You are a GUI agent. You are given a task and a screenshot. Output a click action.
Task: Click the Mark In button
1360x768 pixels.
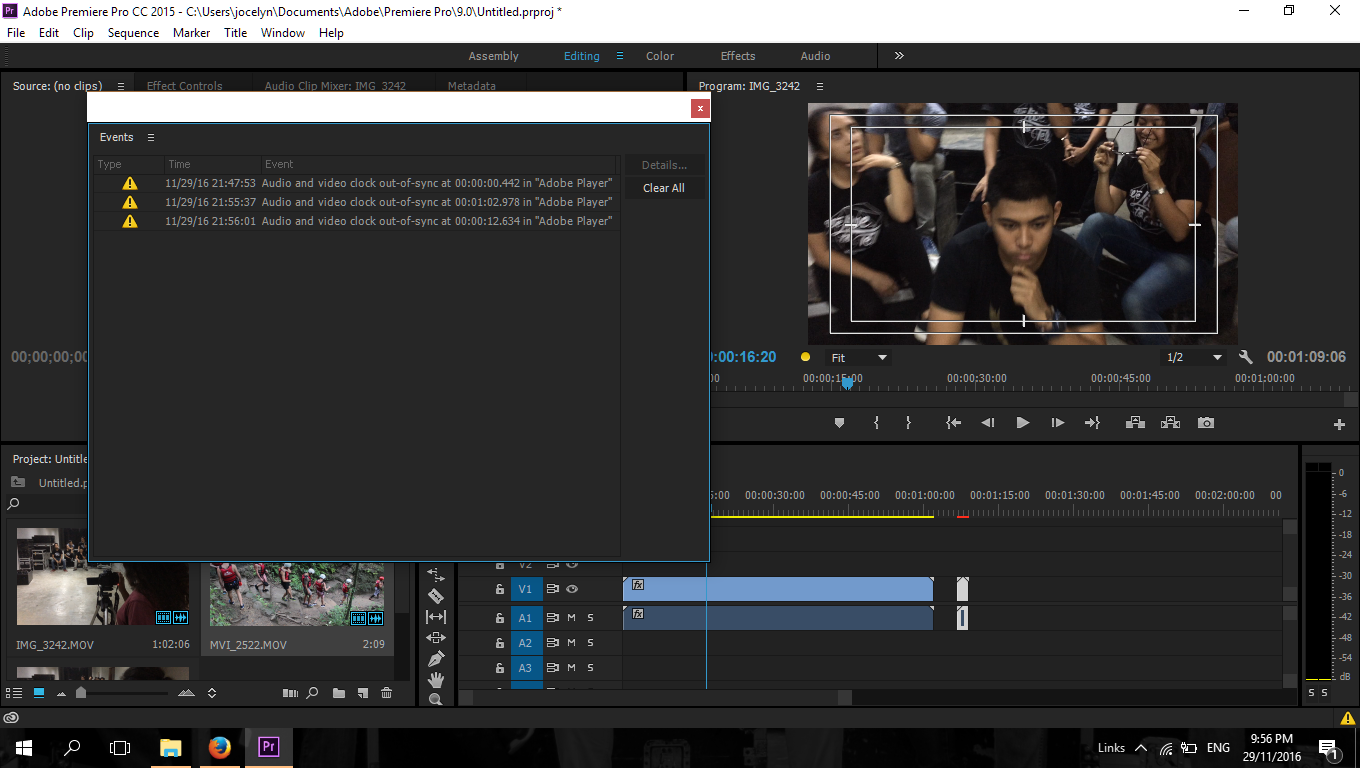tap(876, 423)
